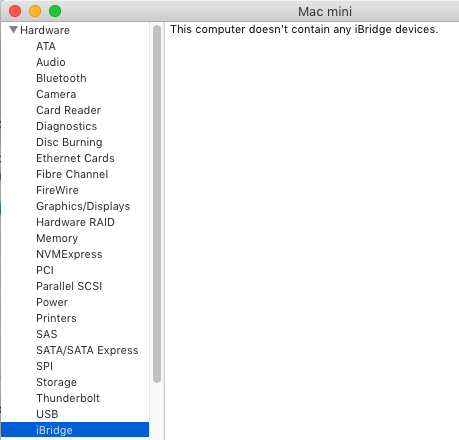Click the sidebar vertical scrollbar thumb
459x440 pixels.
(157, 204)
